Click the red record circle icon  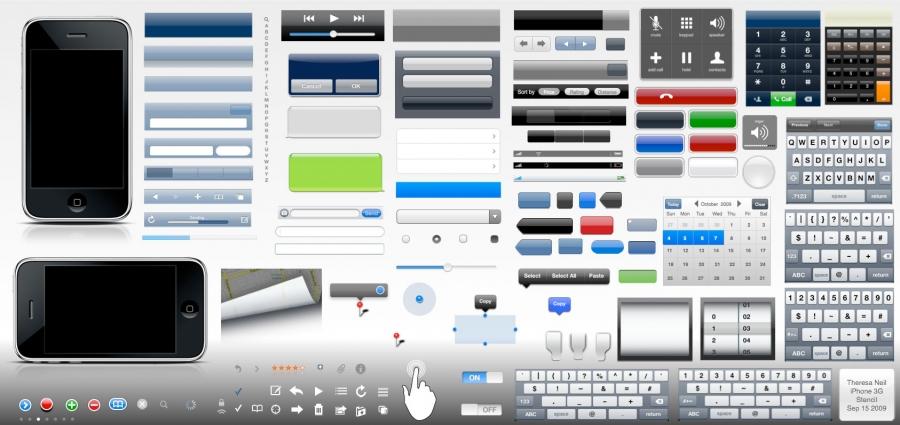click(46, 404)
